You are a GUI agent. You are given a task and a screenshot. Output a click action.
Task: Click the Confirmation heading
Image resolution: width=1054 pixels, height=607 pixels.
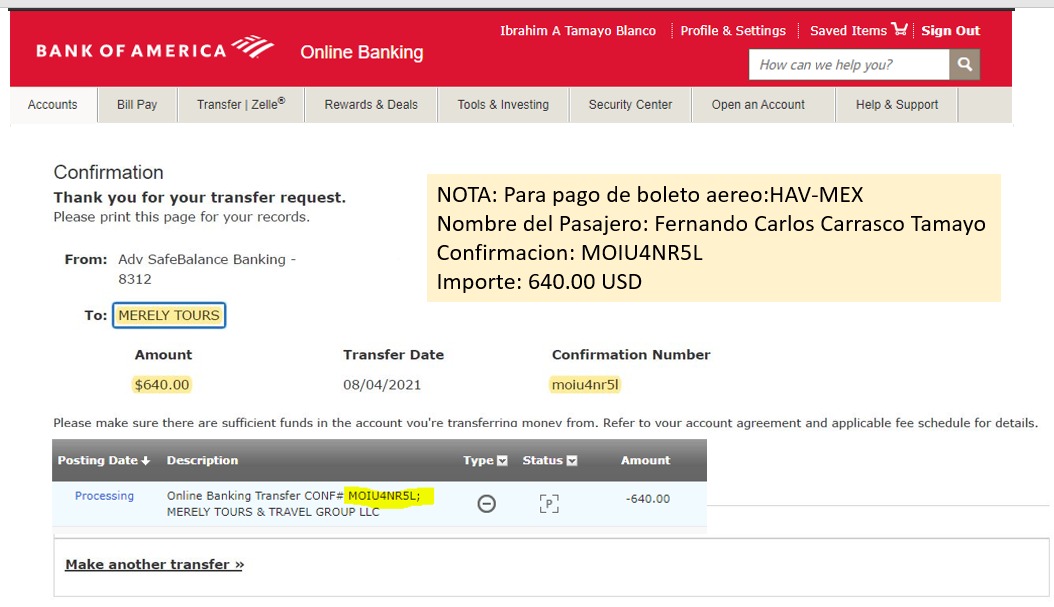click(x=108, y=173)
